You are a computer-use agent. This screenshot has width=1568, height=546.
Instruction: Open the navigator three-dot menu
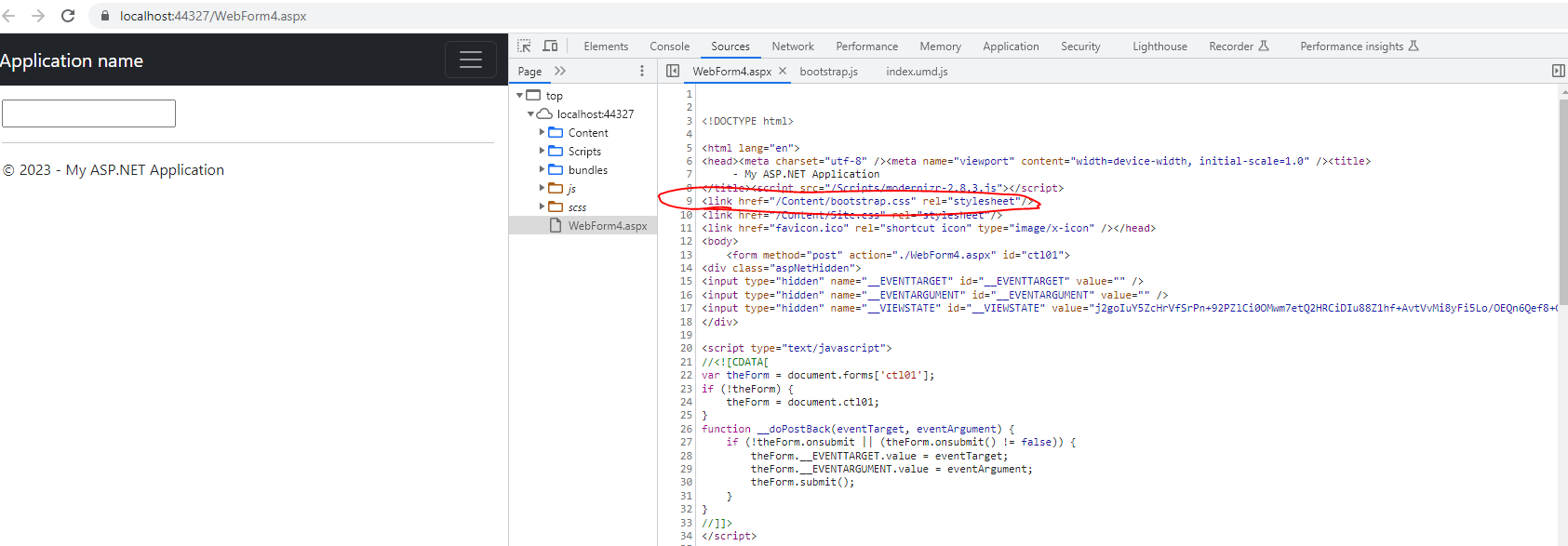click(641, 71)
